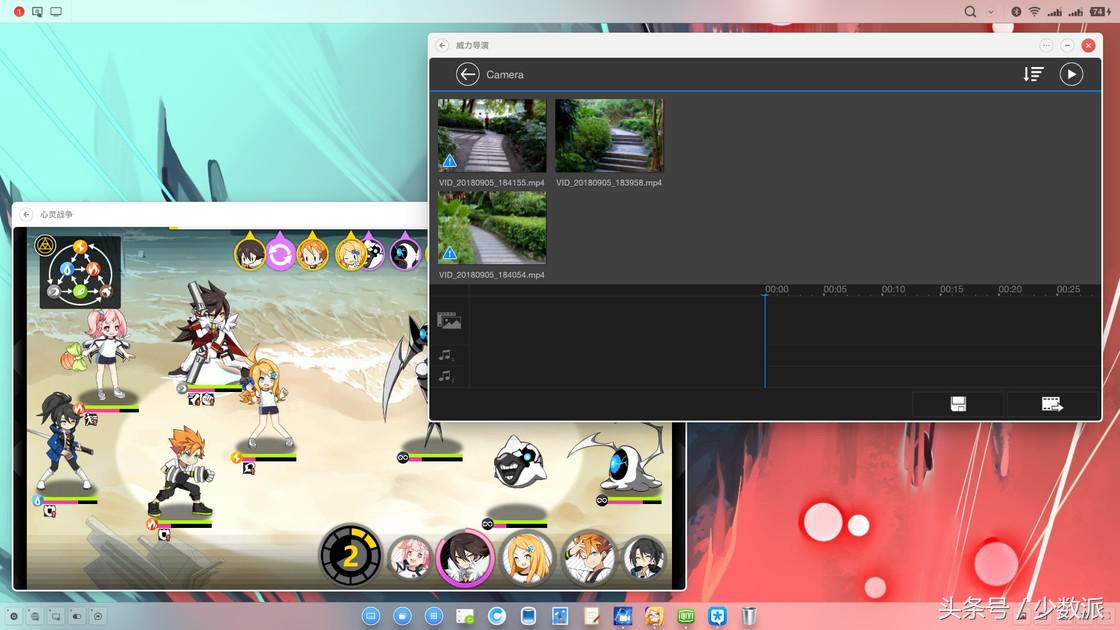Toggle Bluetooth in the top bar
Image resolution: width=1120 pixels, height=630 pixels.
pos(1016,11)
